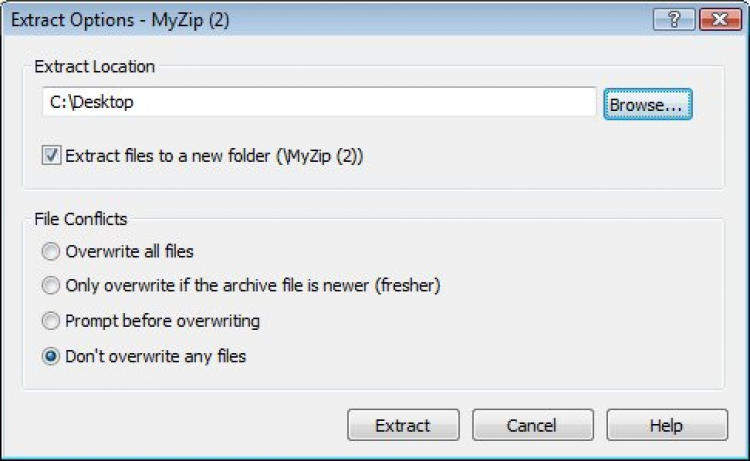Click the Extract Options - MyZip (2) title bar
This screenshot has height=461, width=750.
300,20
